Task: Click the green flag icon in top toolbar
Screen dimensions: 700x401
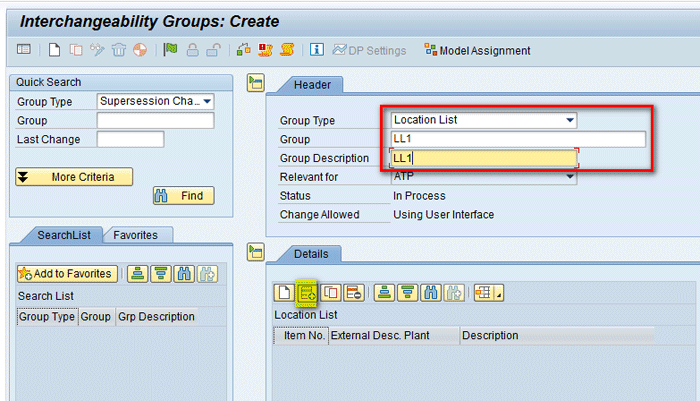Action: [170, 50]
